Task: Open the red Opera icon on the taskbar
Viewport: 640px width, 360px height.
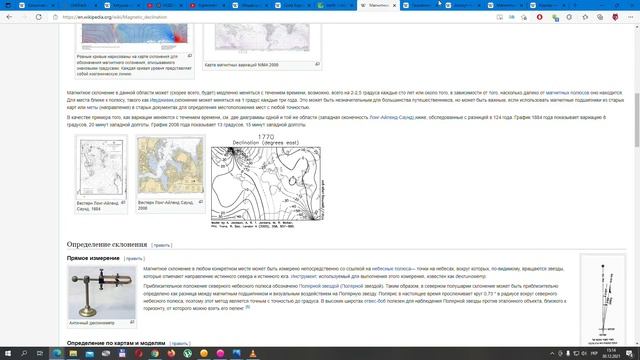Action: pyautogui.click(x=138, y=353)
